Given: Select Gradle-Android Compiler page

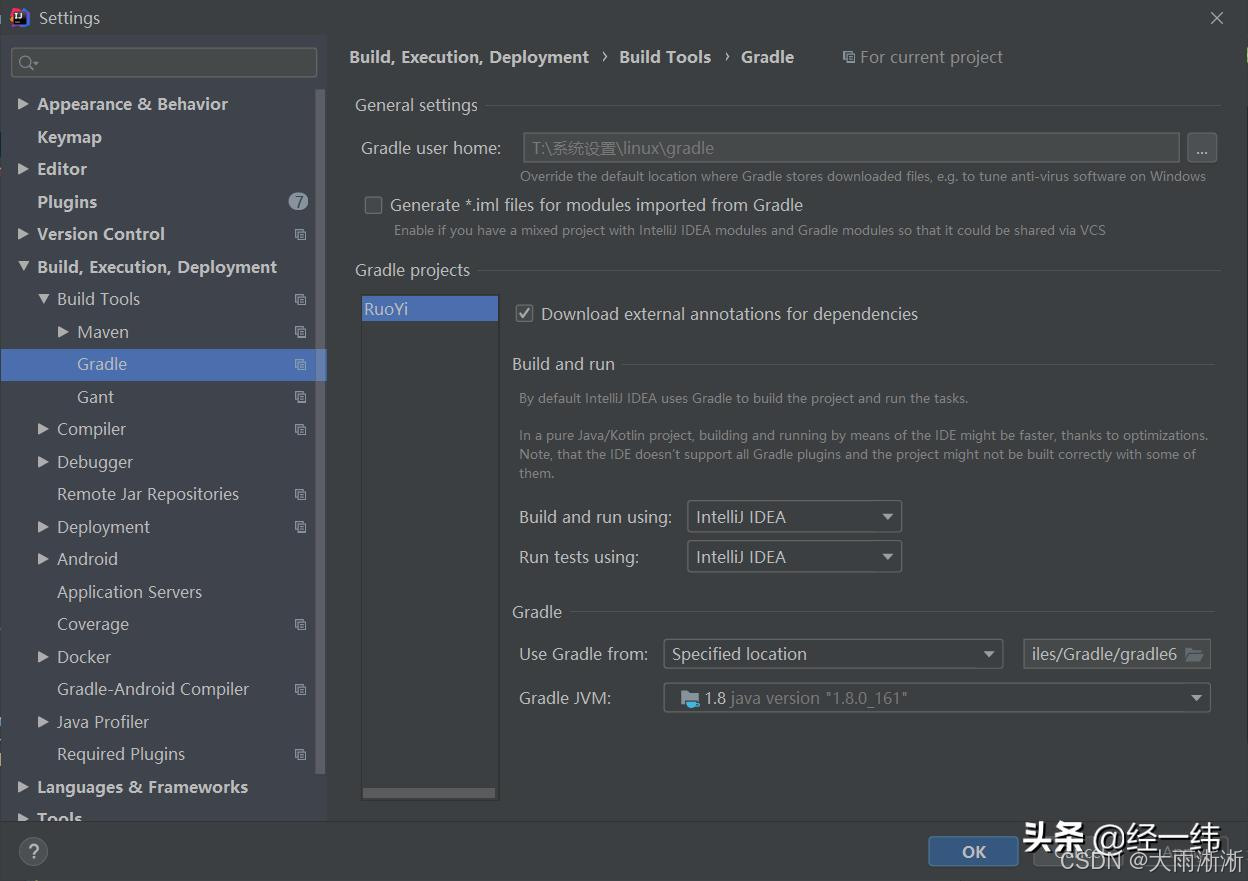Looking at the screenshot, I should tap(153, 689).
